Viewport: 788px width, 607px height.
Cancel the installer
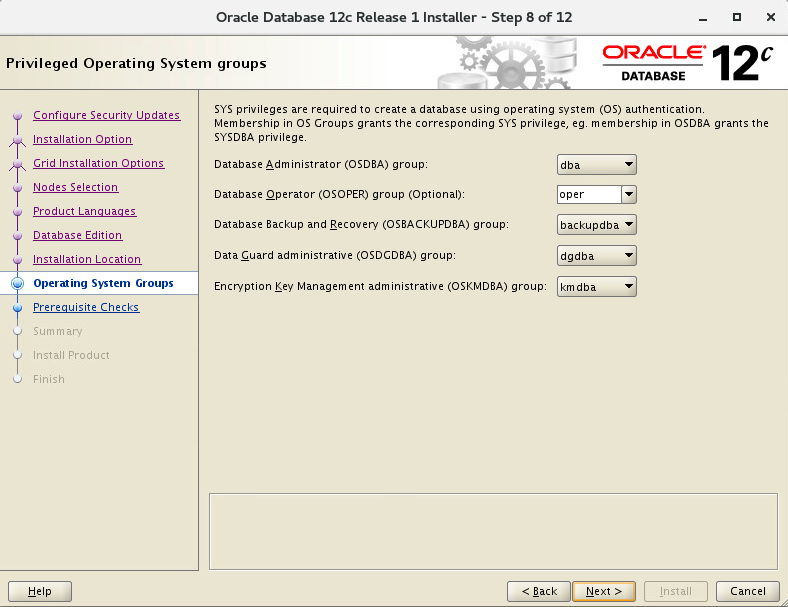tap(748, 591)
